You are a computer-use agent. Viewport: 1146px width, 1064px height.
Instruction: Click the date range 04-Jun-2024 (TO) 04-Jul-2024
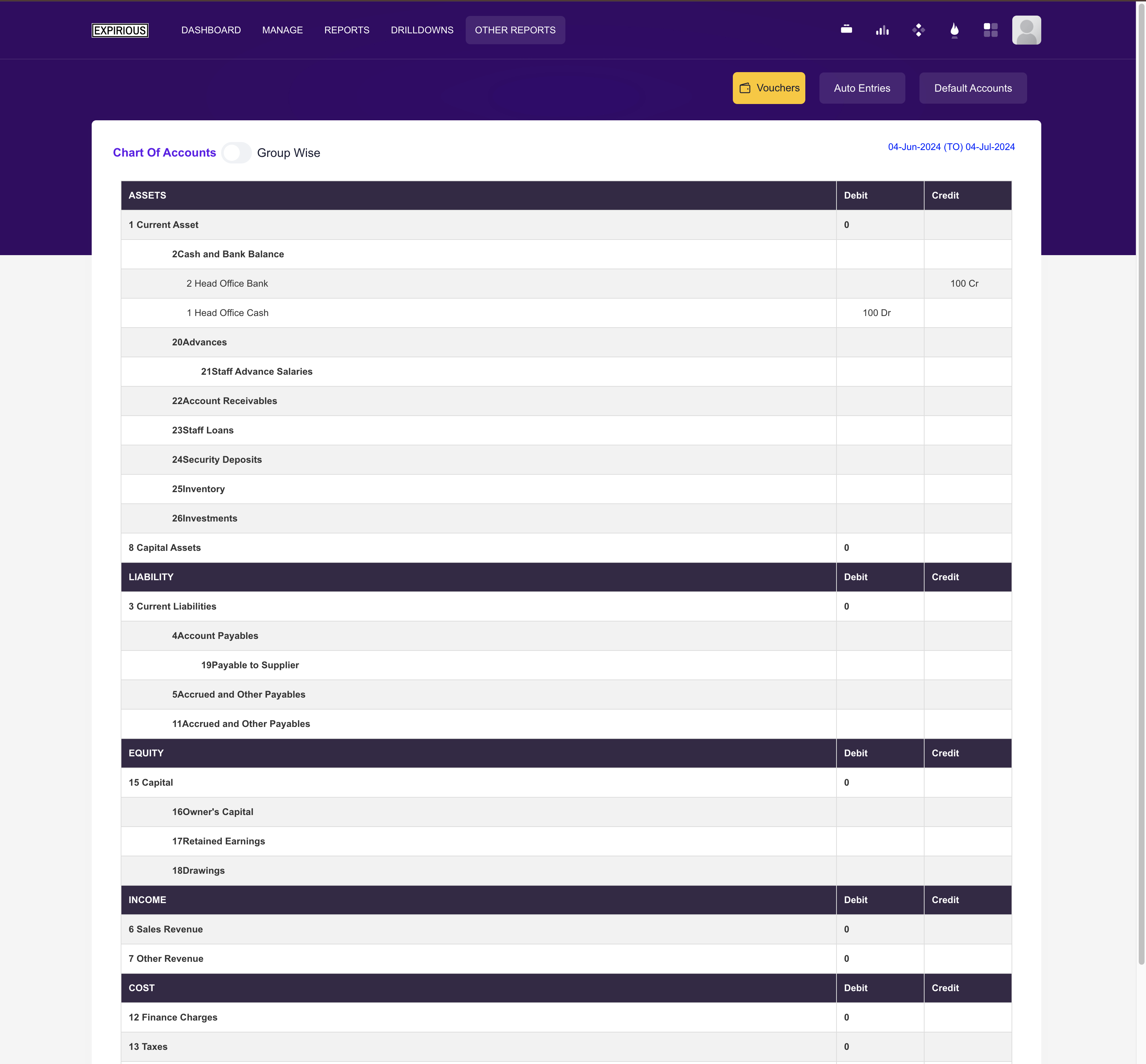pyautogui.click(x=951, y=147)
